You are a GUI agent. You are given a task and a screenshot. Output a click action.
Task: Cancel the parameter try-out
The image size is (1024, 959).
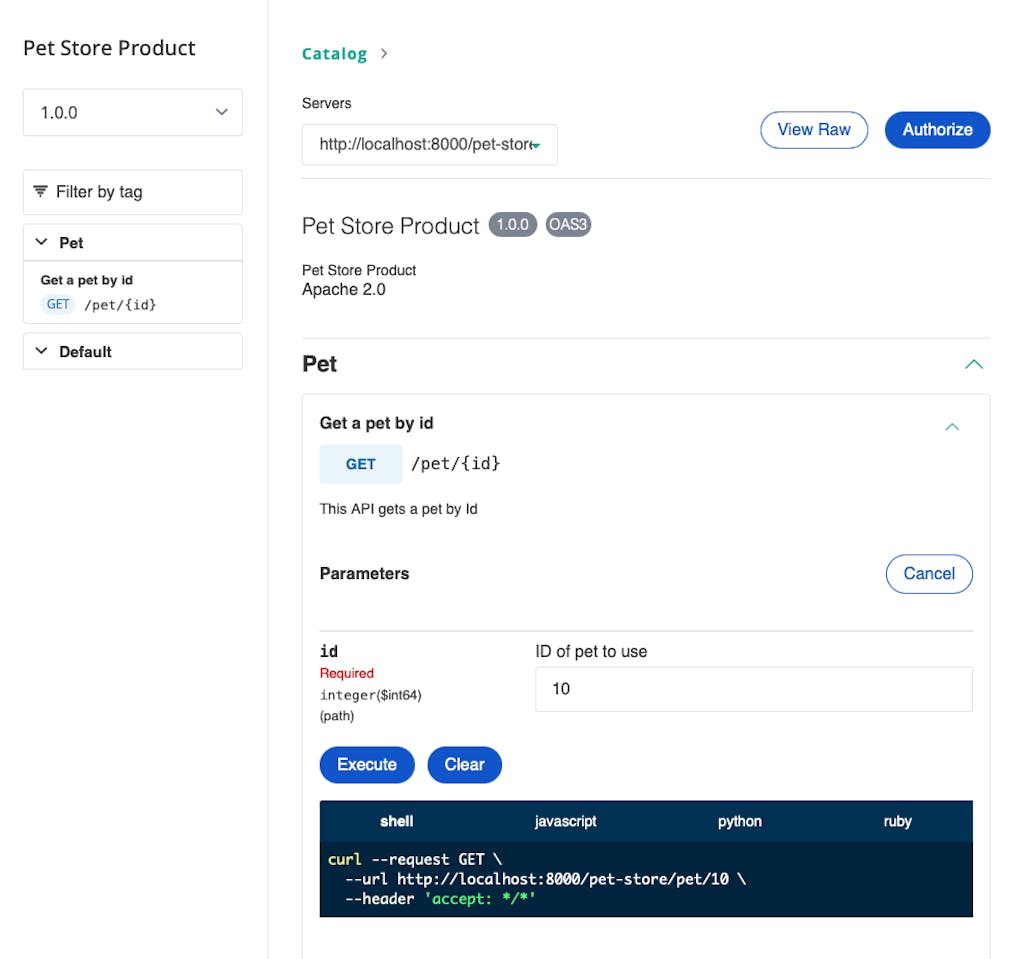point(928,574)
